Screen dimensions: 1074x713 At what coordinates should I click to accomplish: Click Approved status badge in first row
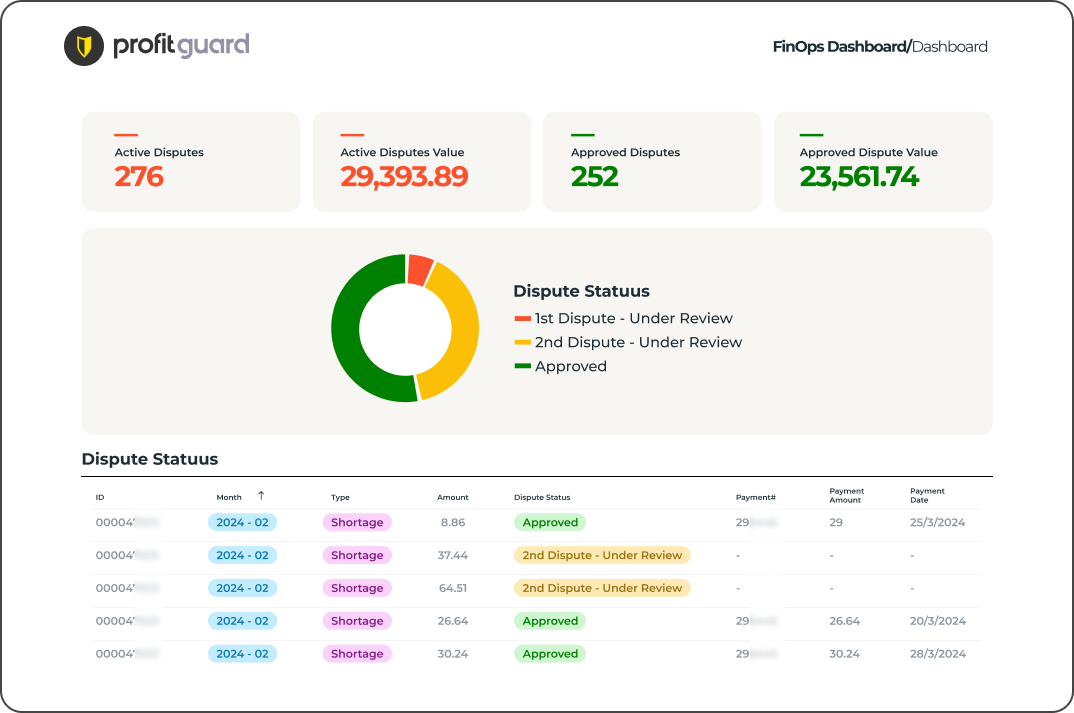pyautogui.click(x=550, y=523)
